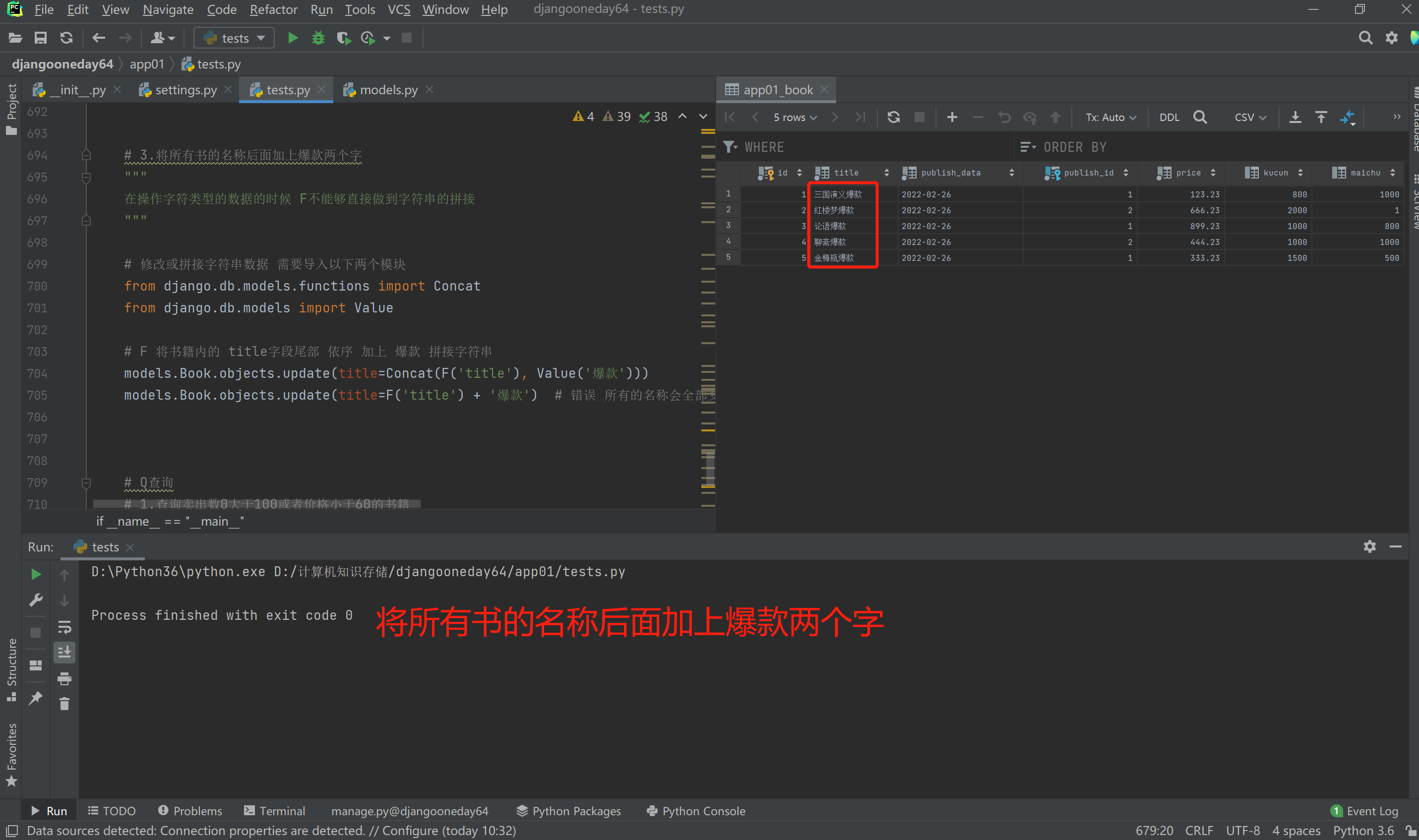This screenshot has width=1419, height=840.
Task: Switch to the __init__.py tab
Action: tap(77, 90)
